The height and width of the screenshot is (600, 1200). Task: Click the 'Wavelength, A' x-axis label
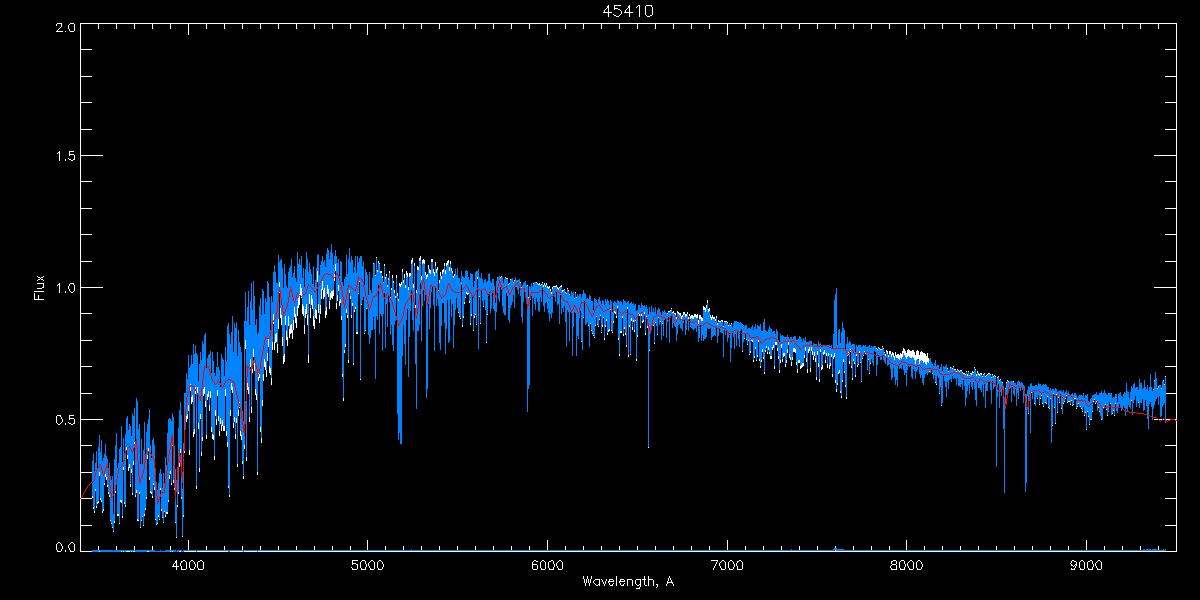coord(628,581)
